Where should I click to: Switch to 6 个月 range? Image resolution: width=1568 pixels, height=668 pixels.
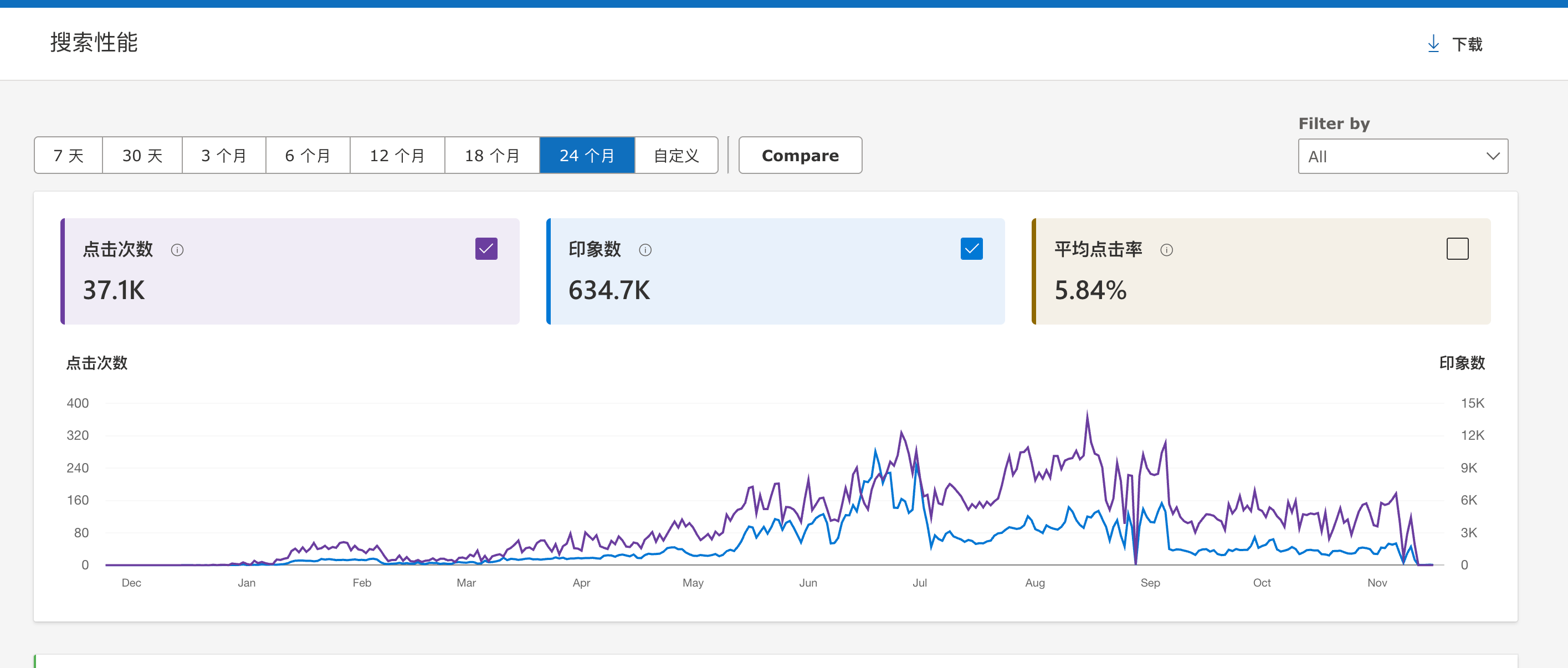pyautogui.click(x=308, y=156)
